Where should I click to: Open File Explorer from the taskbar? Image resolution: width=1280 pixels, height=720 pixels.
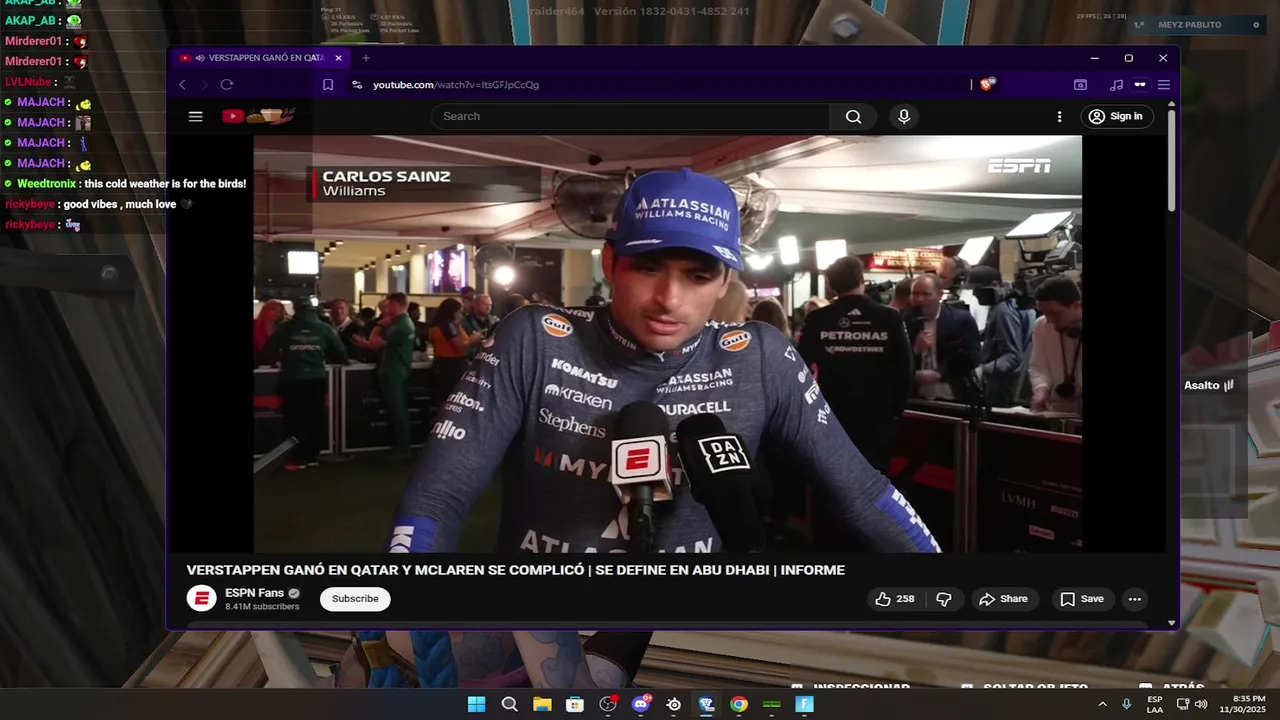(x=542, y=704)
